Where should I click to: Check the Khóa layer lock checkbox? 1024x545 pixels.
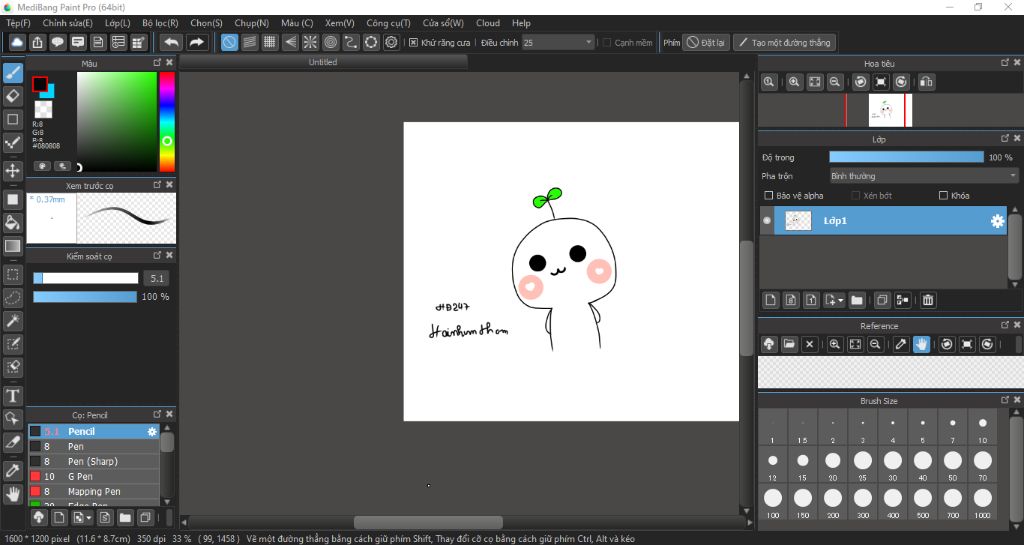(943, 196)
